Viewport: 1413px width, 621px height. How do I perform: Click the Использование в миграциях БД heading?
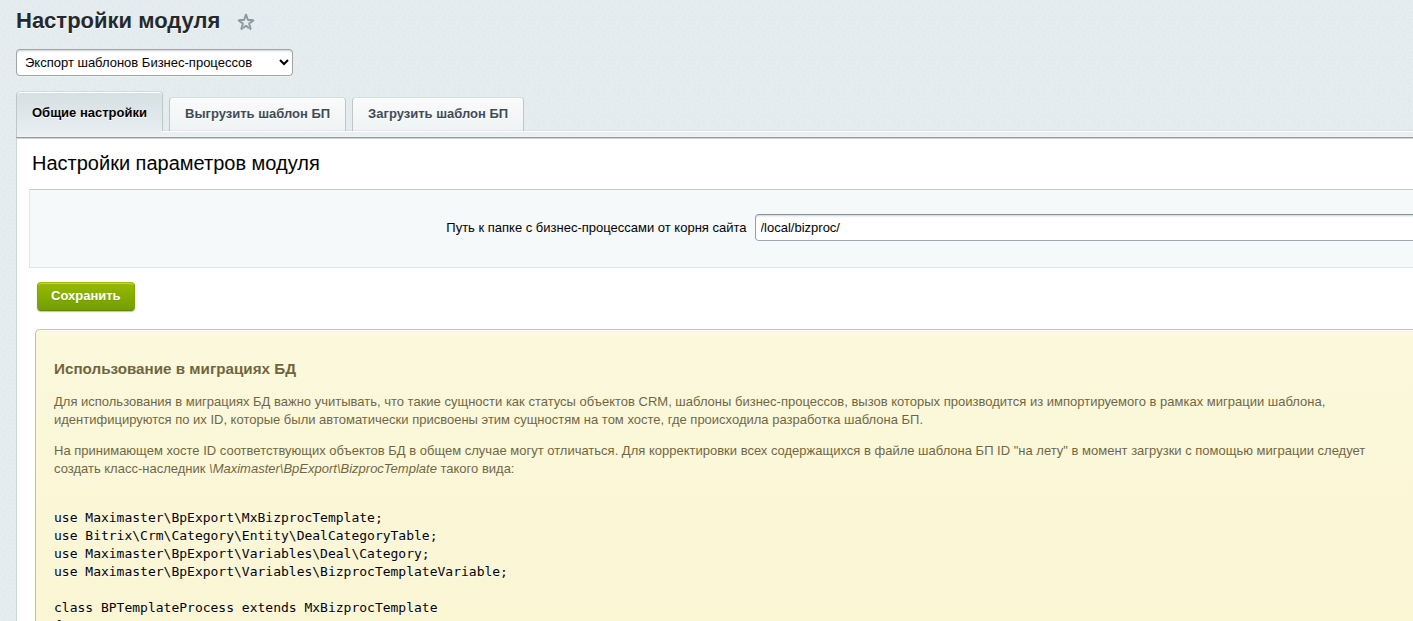tap(175, 369)
